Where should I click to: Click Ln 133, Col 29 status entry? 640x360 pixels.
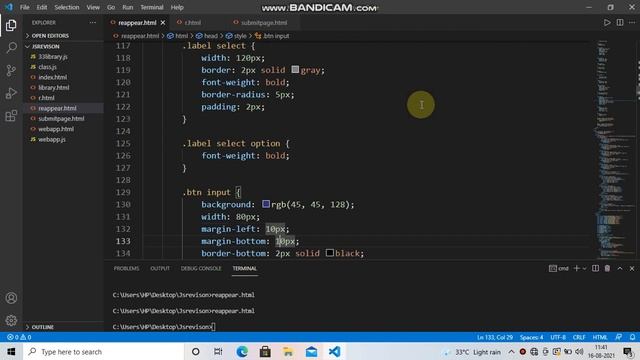pyautogui.click(x=495, y=337)
